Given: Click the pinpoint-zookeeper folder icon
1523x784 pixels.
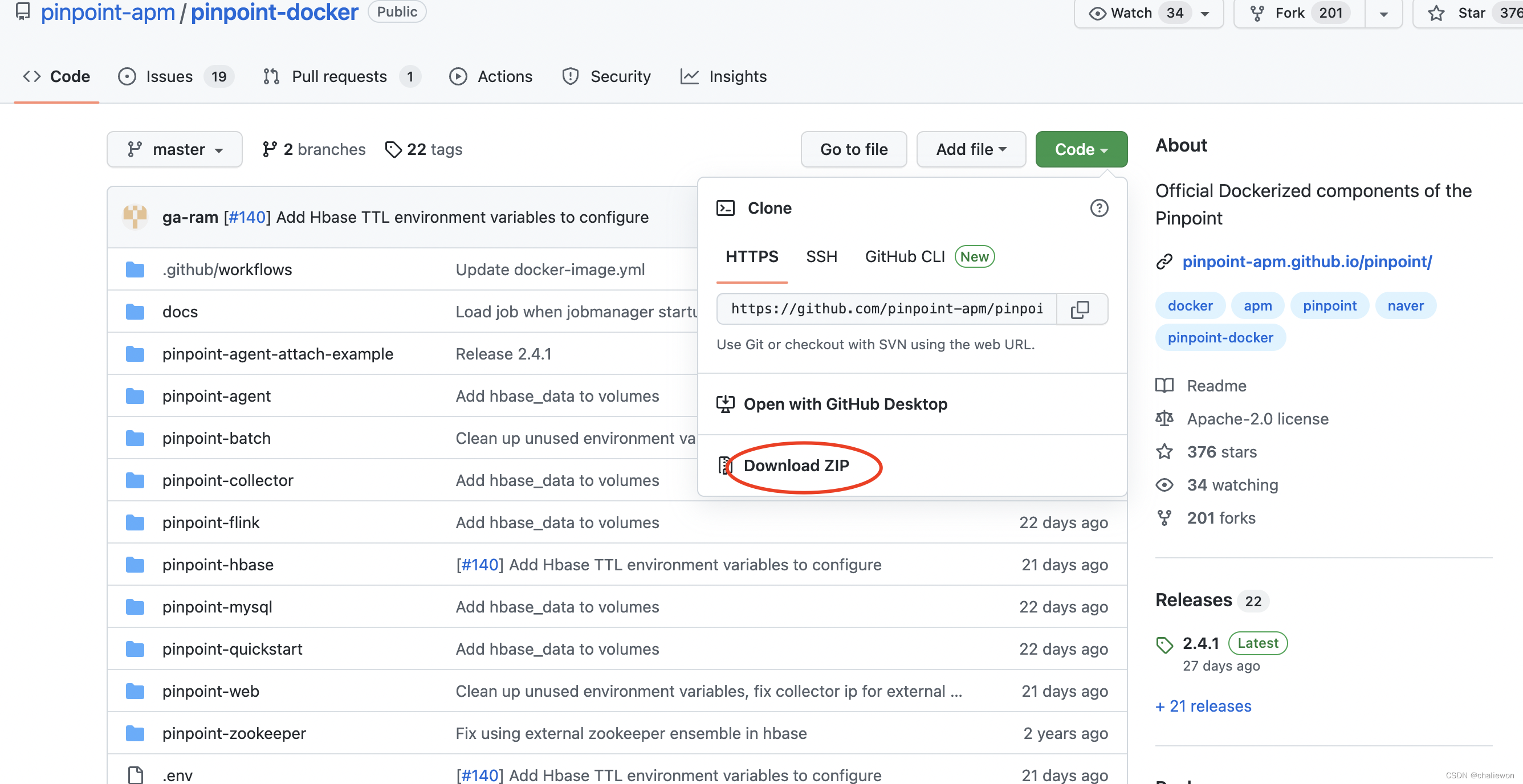Looking at the screenshot, I should pyautogui.click(x=135, y=733).
